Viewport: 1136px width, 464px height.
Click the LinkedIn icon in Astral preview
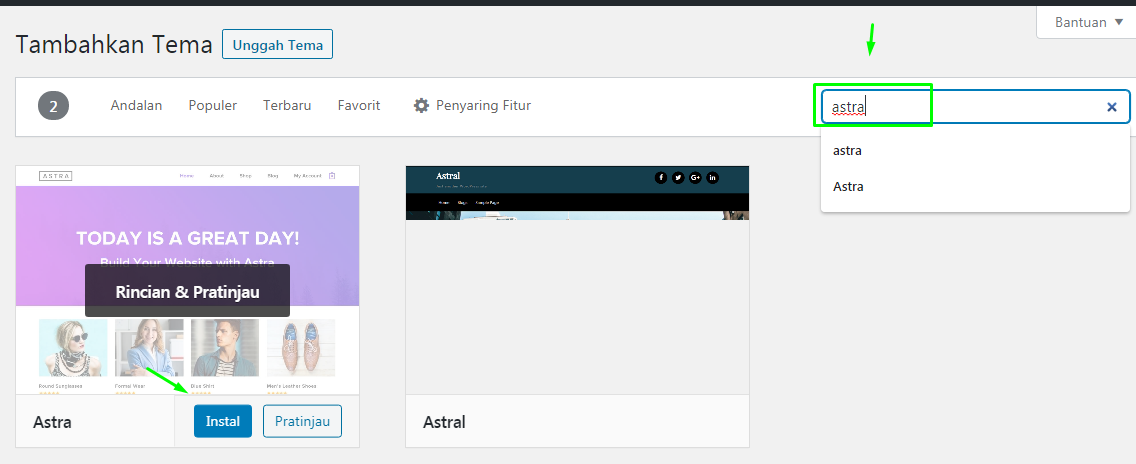[x=712, y=178]
